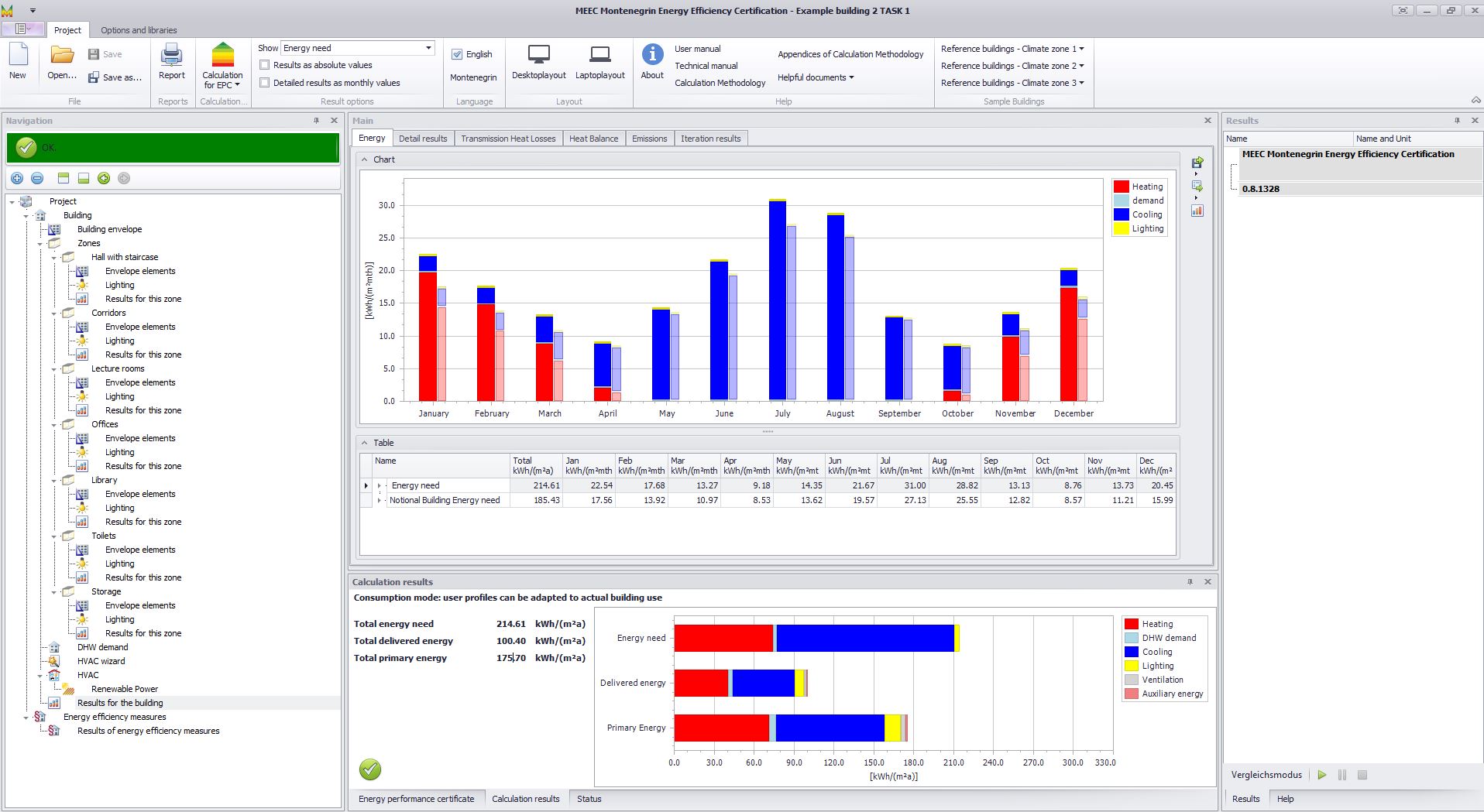Click the save-export chart icon beside the chart
1484x812 pixels.
click(x=1197, y=163)
